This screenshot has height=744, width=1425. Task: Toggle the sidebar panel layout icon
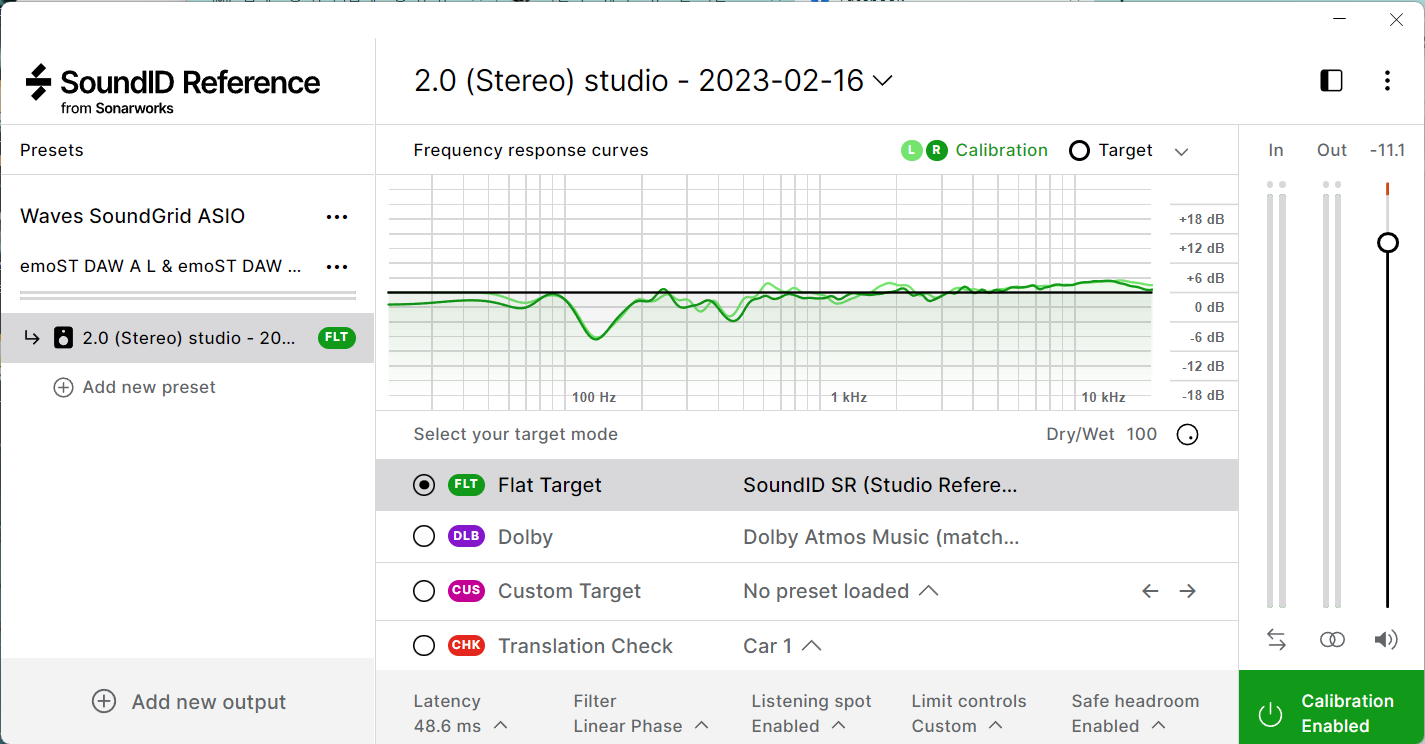tap(1331, 81)
